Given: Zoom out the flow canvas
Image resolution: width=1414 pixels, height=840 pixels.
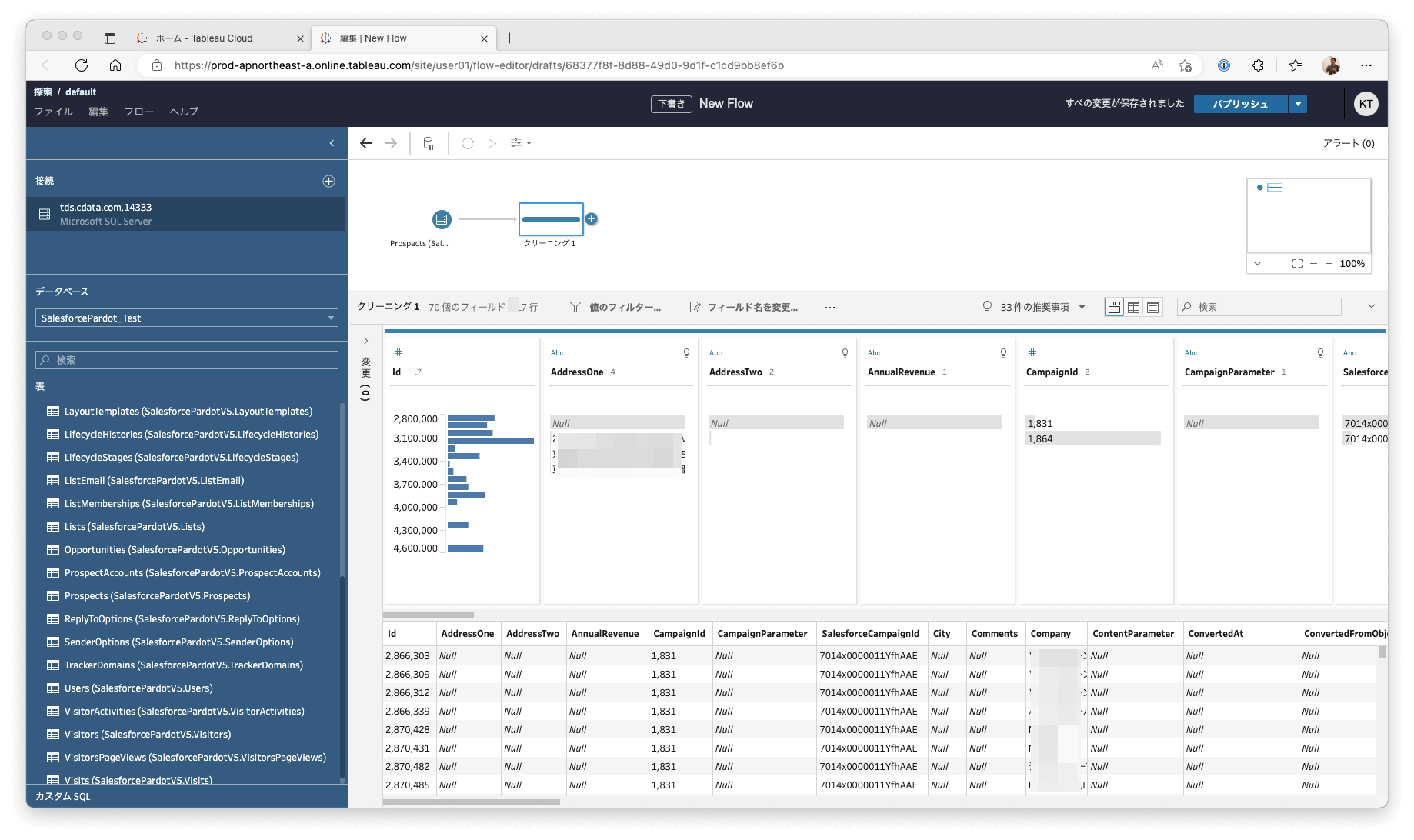Looking at the screenshot, I should [1314, 263].
